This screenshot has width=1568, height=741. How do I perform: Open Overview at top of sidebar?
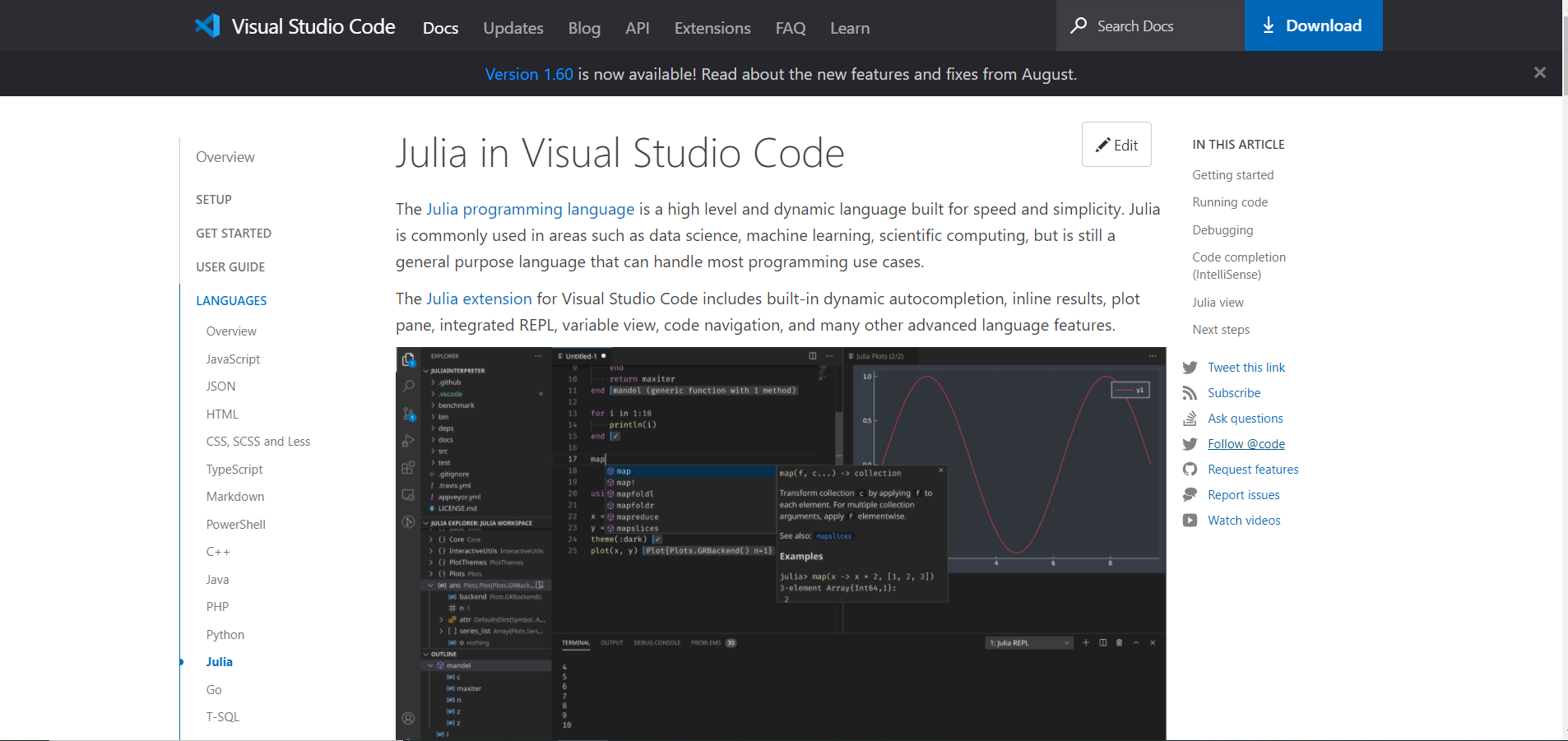(x=225, y=157)
